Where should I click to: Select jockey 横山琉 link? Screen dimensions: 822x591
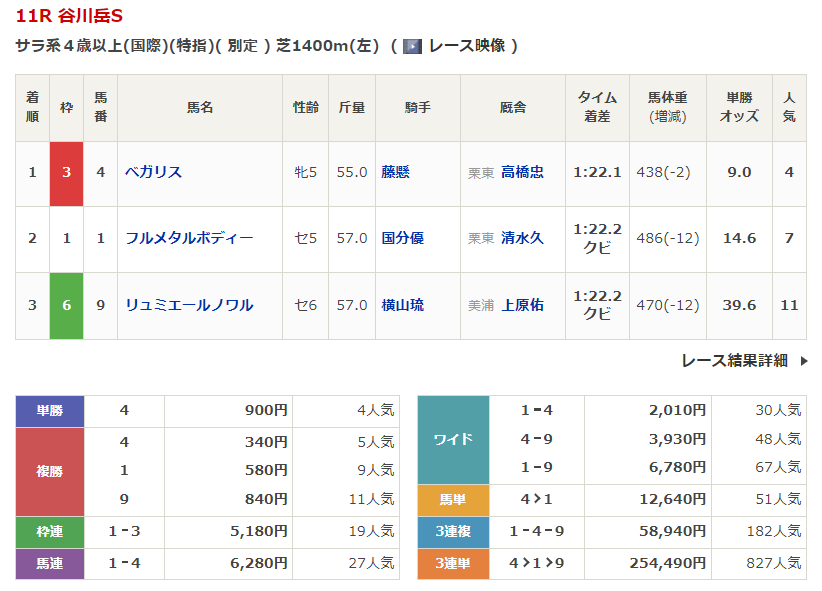coord(403,305)
